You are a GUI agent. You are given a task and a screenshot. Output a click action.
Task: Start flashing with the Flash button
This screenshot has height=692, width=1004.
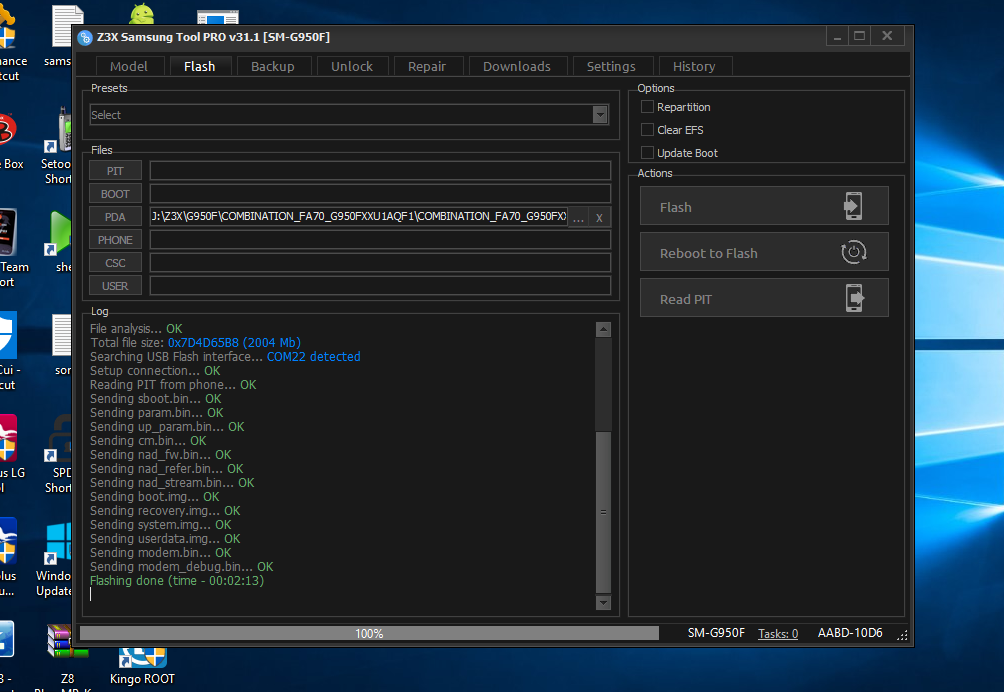(x=764, y=206)
